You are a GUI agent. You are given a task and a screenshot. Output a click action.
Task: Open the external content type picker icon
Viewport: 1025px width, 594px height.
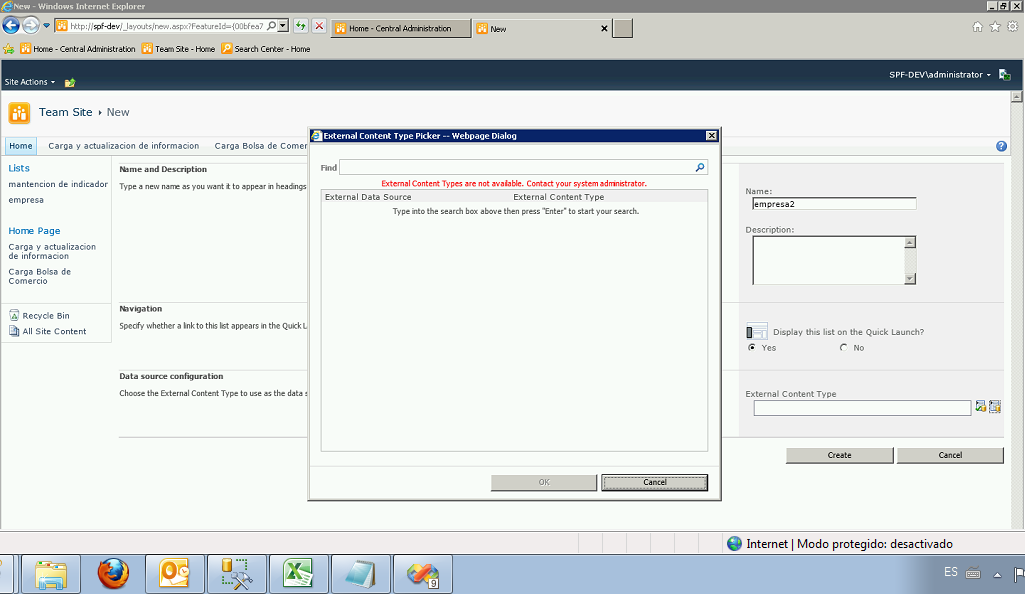pos(995,407)
